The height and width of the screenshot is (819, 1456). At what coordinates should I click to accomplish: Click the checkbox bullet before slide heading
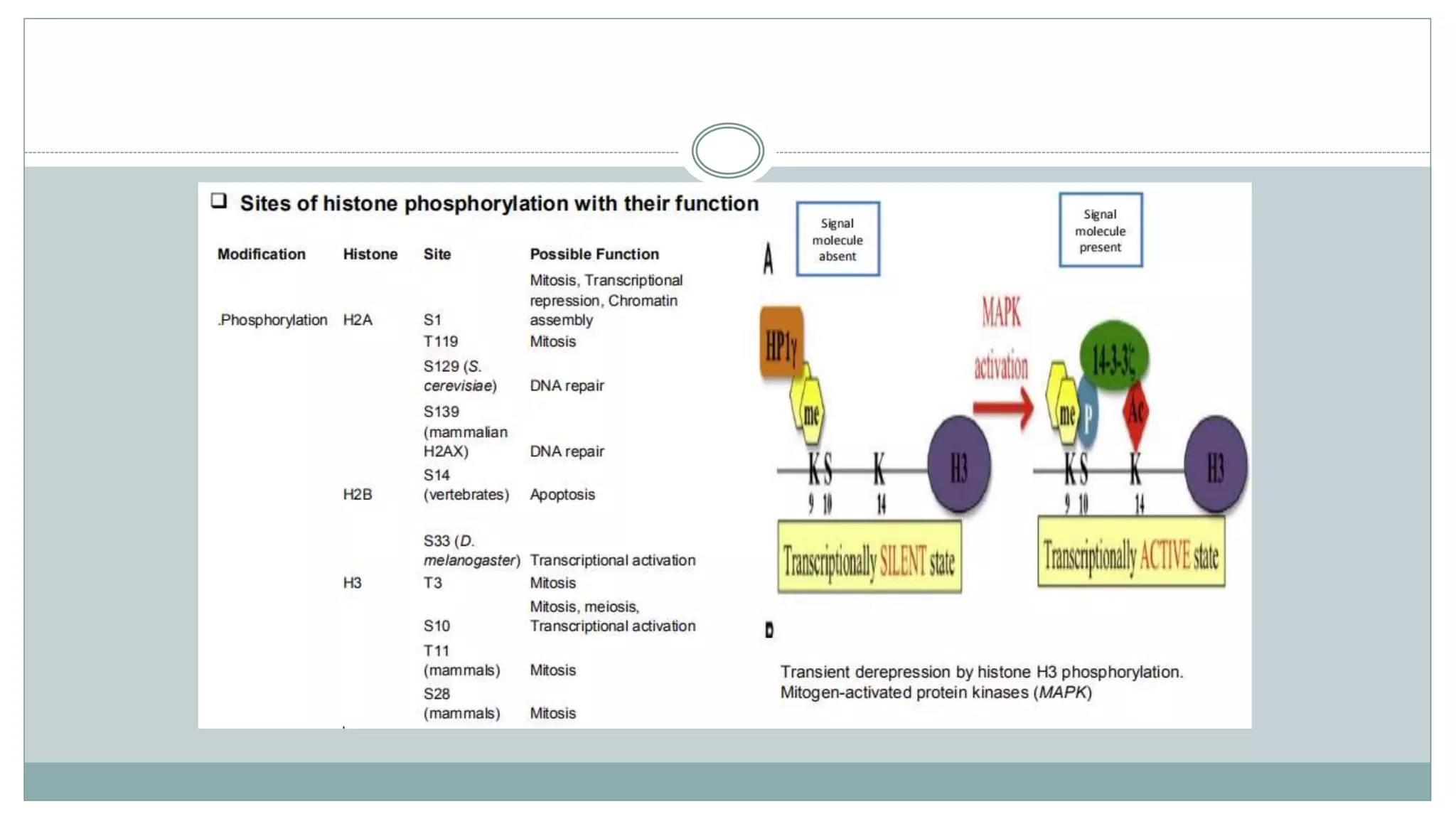[x=219, y=201]
